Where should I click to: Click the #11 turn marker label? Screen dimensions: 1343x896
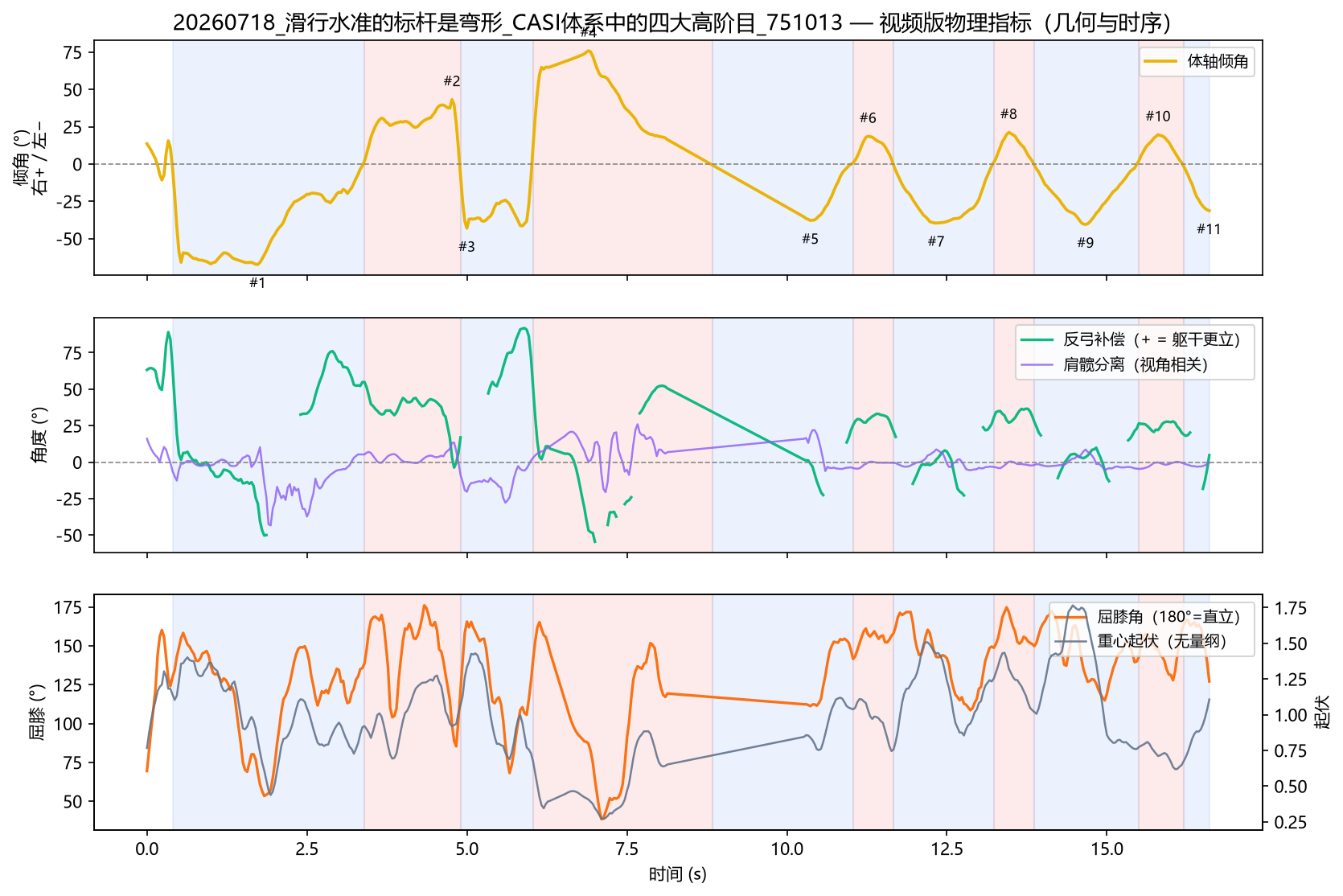1209,229
